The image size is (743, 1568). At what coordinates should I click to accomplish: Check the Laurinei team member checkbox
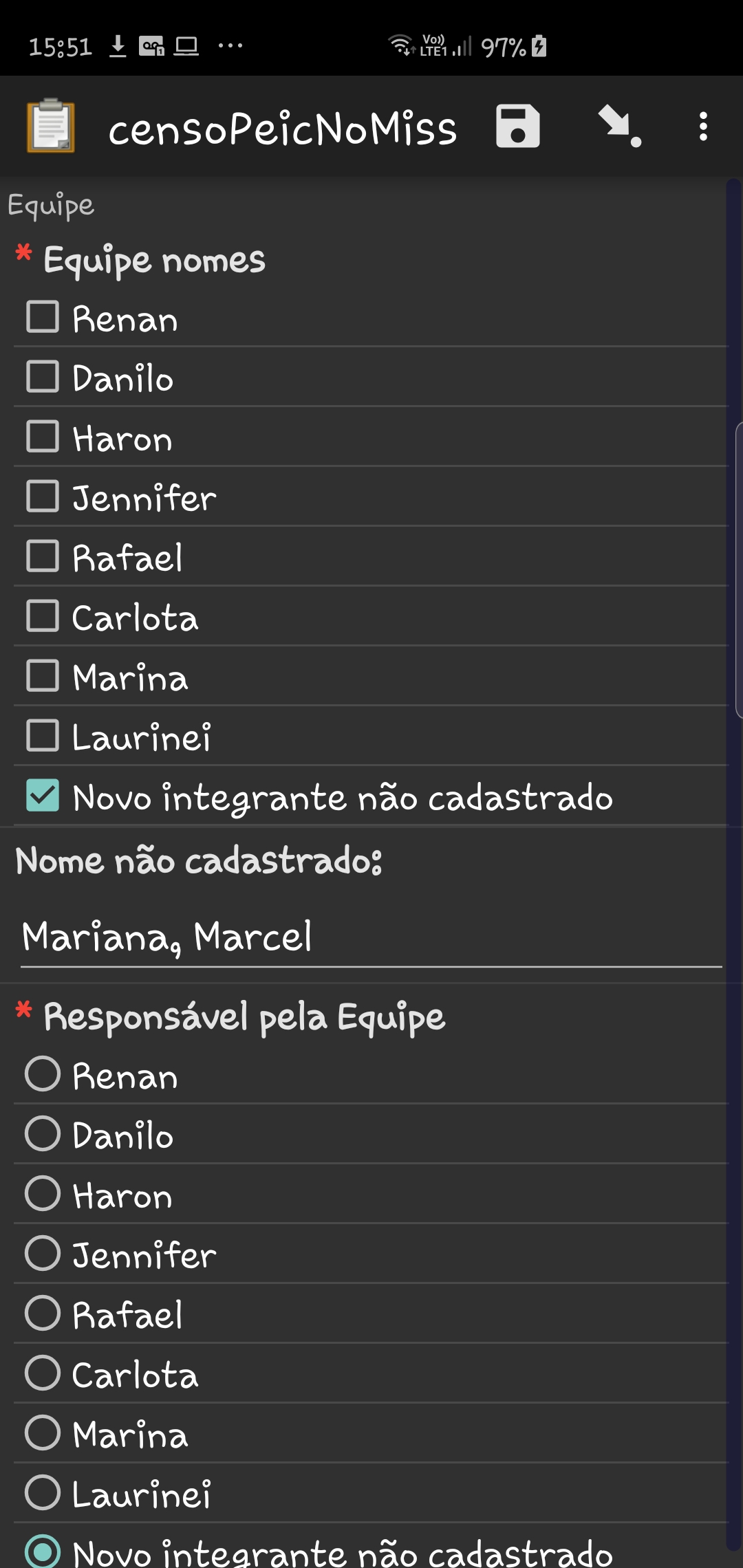[43, 736]
